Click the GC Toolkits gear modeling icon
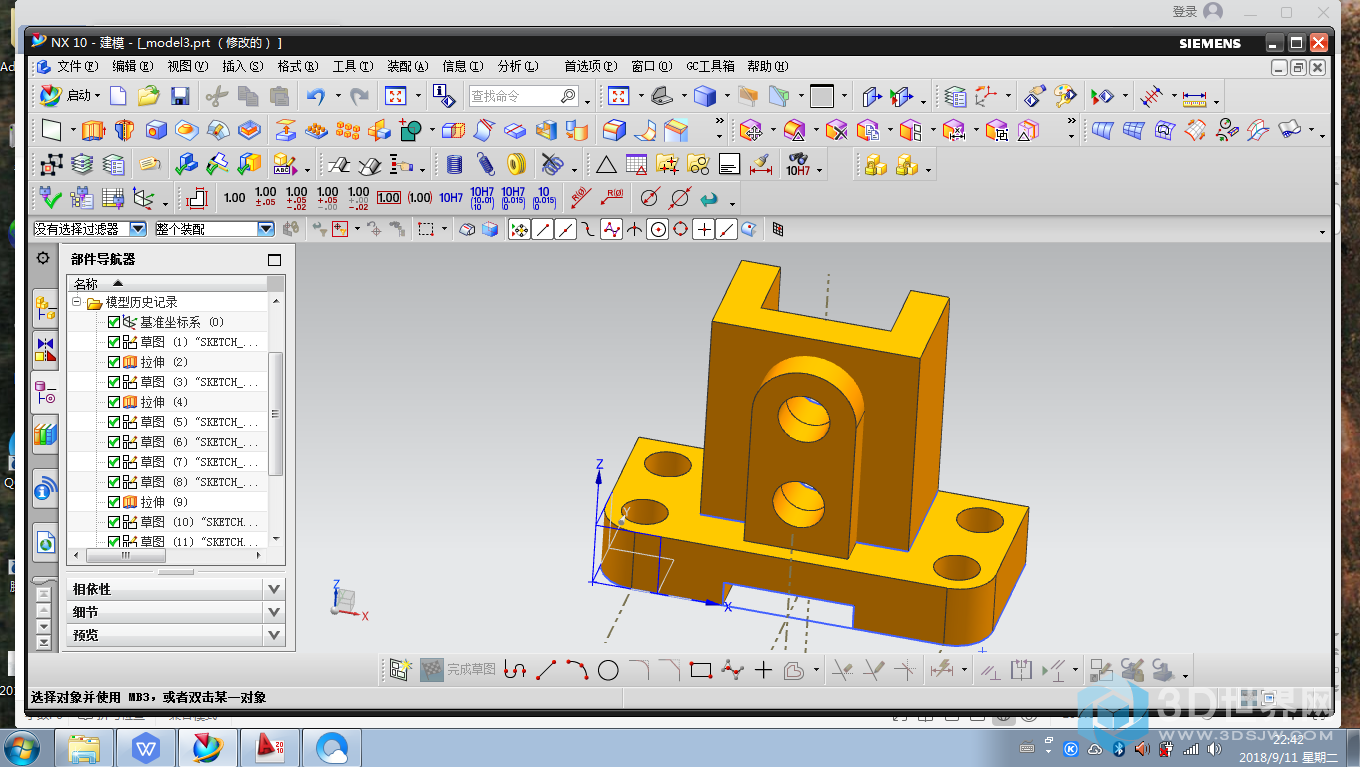Viewport: 1360px width, 767px height. coord(517,164)
